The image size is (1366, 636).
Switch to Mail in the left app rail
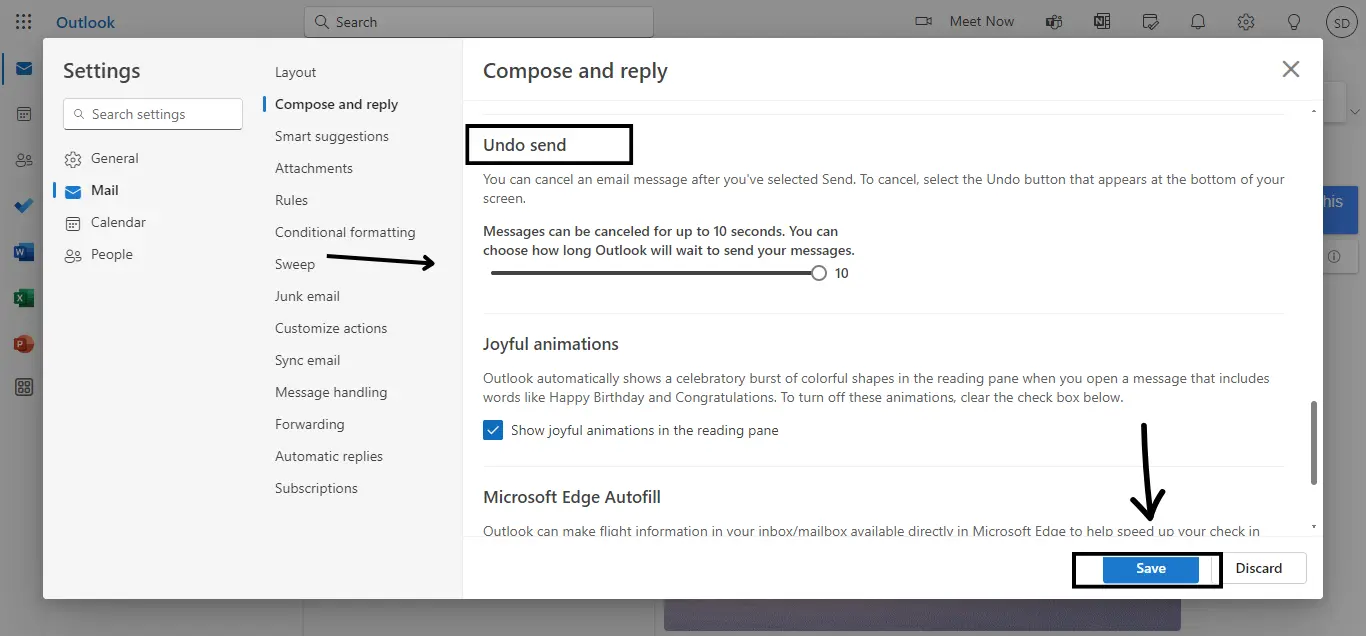tap(24, 69)
